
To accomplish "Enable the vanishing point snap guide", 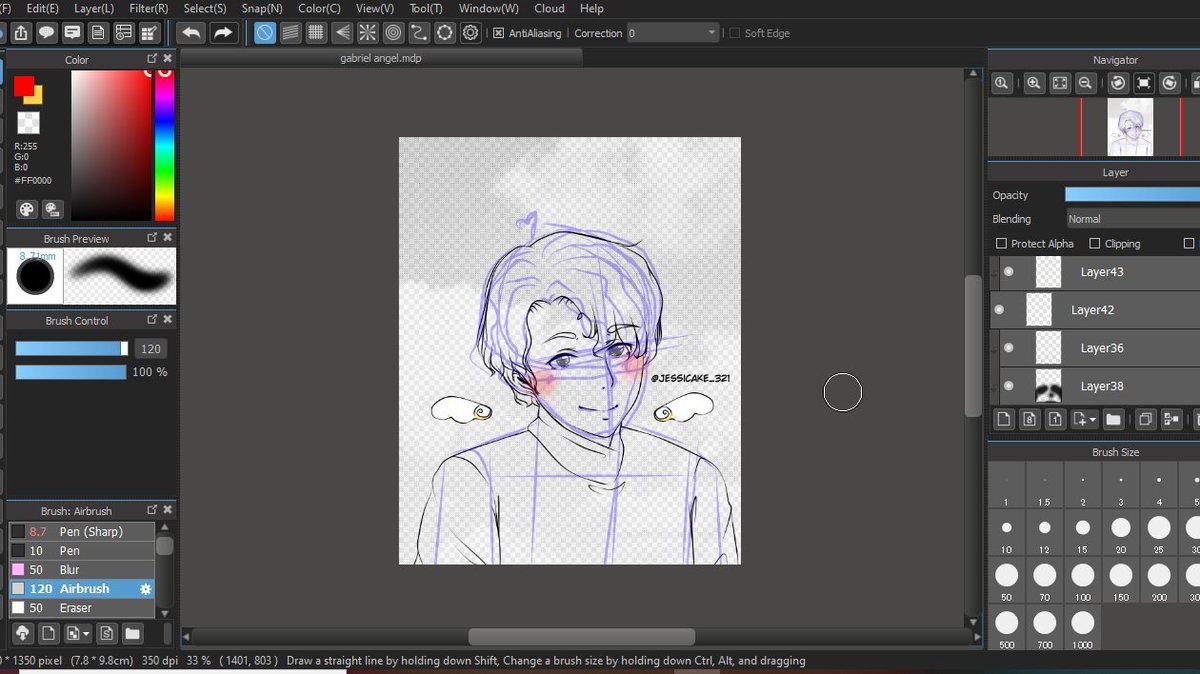I will click(x=342, y=33).
